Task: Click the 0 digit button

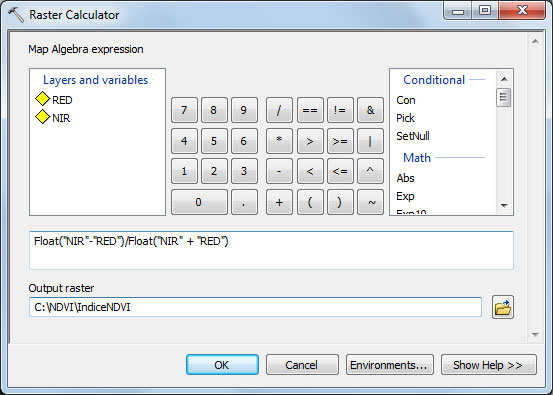Action: click(x=199, y=202)
